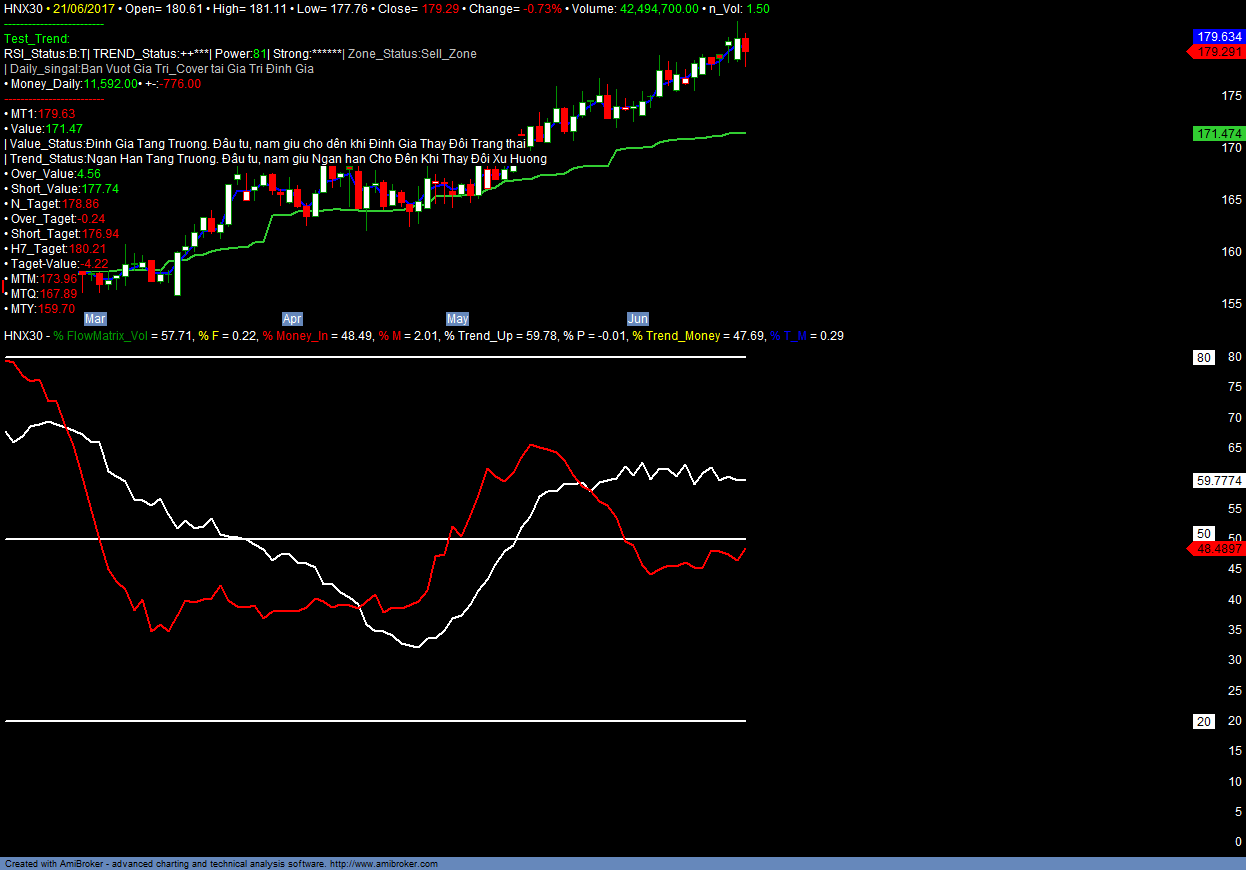The height and width of the screenshot is (870, 1246).
Task: Click the % FlowMatrix_Vol indicator title
Action: click(x=100, y=336)
